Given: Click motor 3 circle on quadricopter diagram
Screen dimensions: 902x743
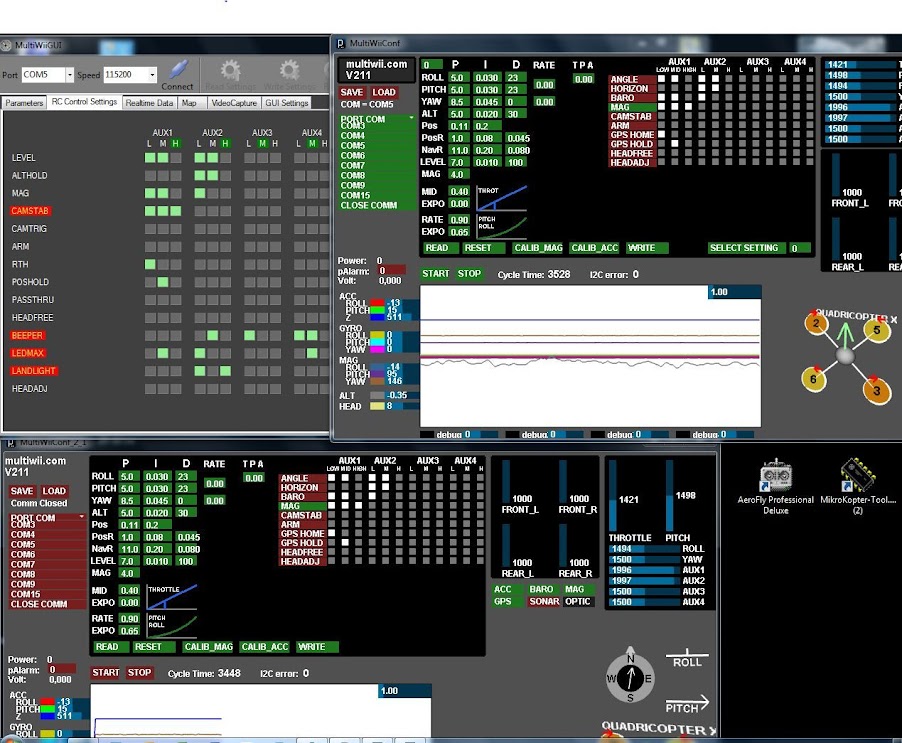Looking at the screenshot, I should pyautogui.click(x=877, y=391).
